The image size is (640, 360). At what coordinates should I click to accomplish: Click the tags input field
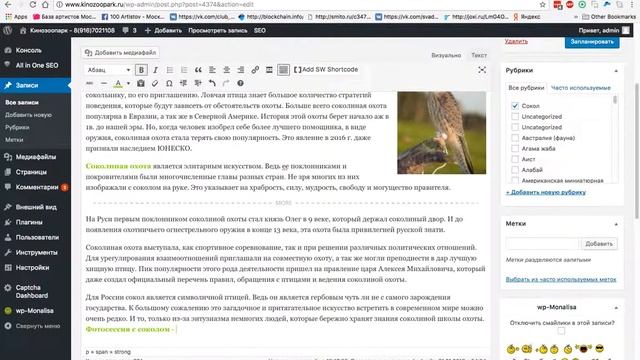click(x=542, y=244)
